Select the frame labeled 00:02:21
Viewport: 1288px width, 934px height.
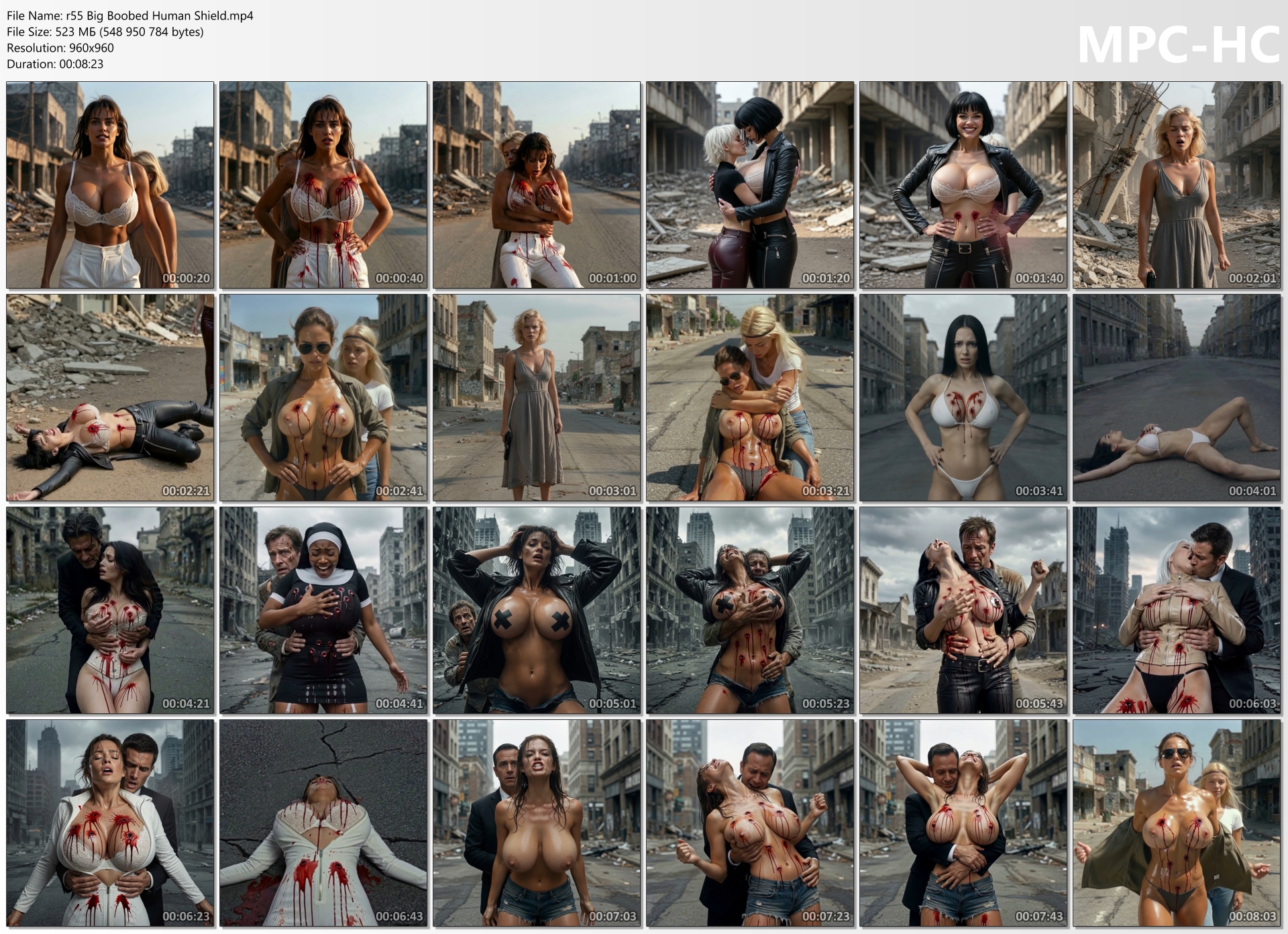[x=110, y=398]
